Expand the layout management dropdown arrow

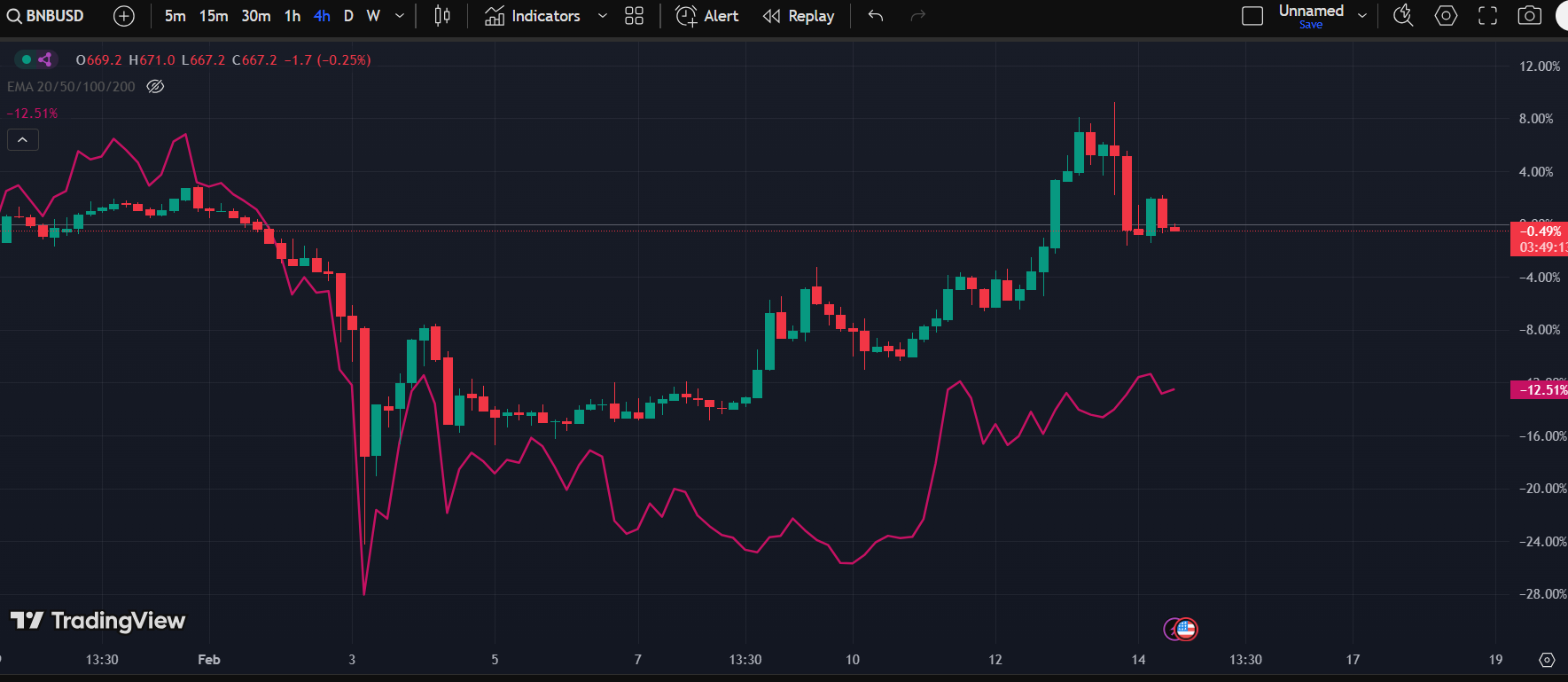[x=1362, y=16]
